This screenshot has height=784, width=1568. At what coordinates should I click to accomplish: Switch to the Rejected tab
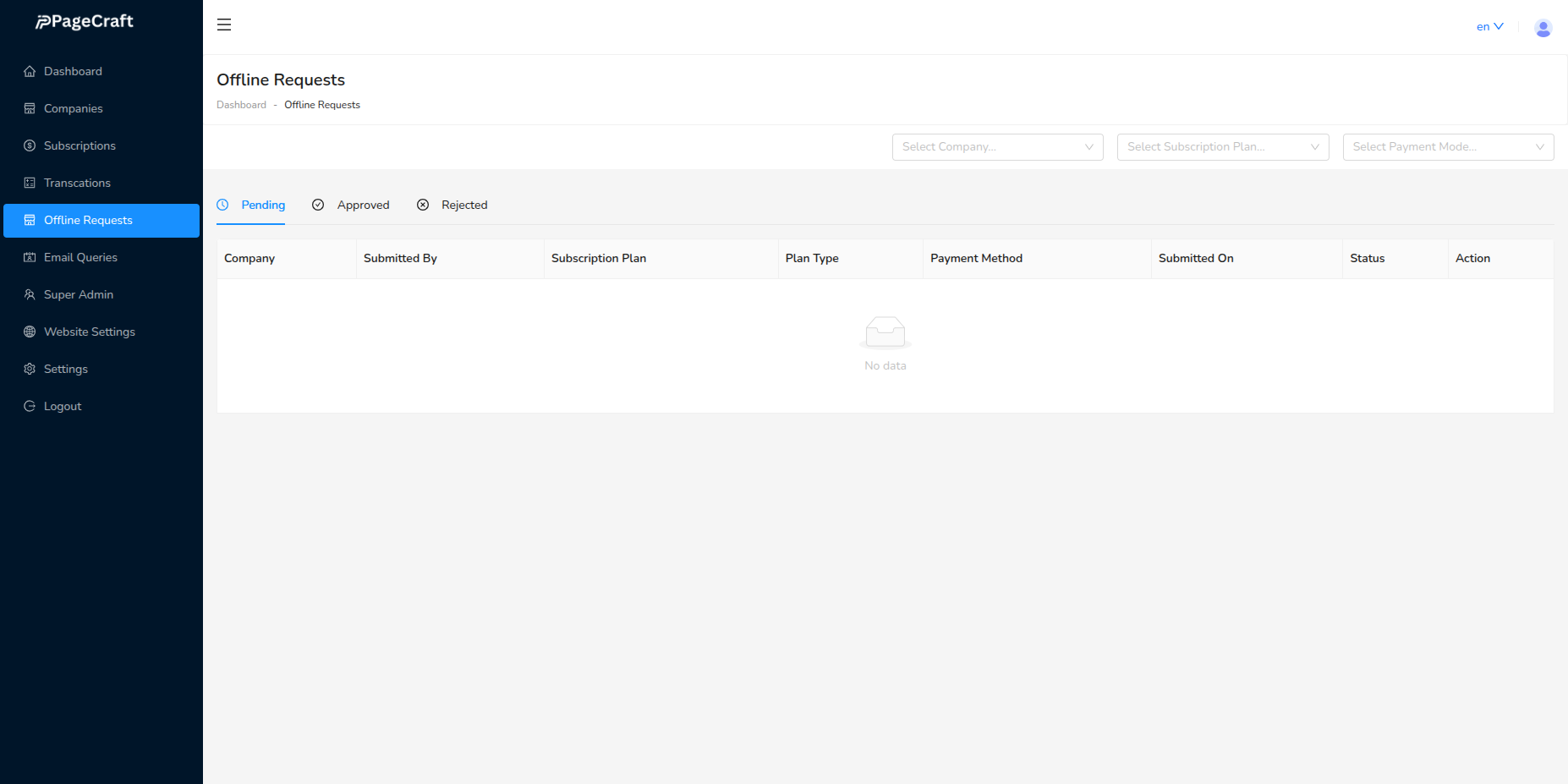coord(453,206)
